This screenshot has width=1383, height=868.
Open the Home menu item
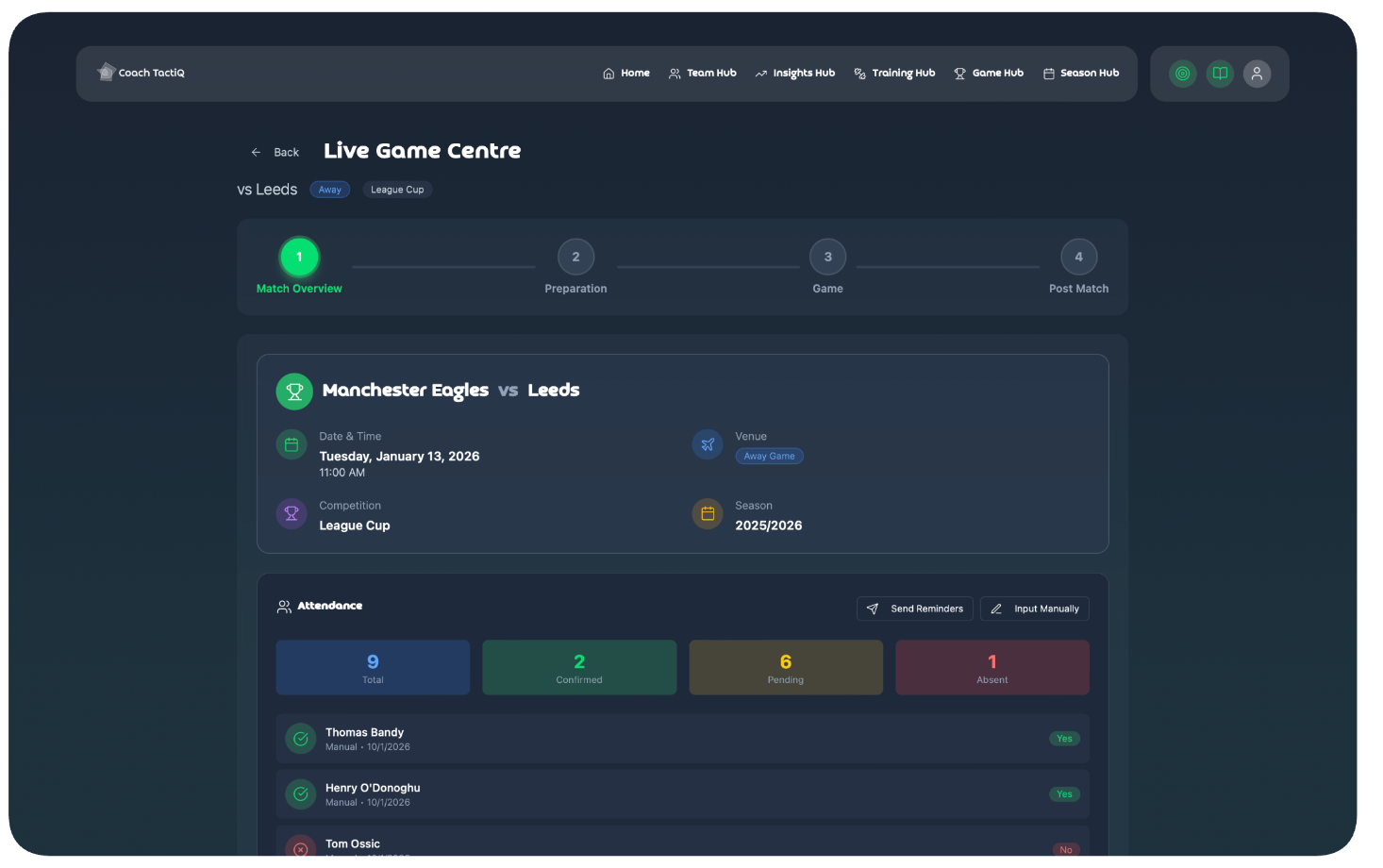(x=626, y=73)
